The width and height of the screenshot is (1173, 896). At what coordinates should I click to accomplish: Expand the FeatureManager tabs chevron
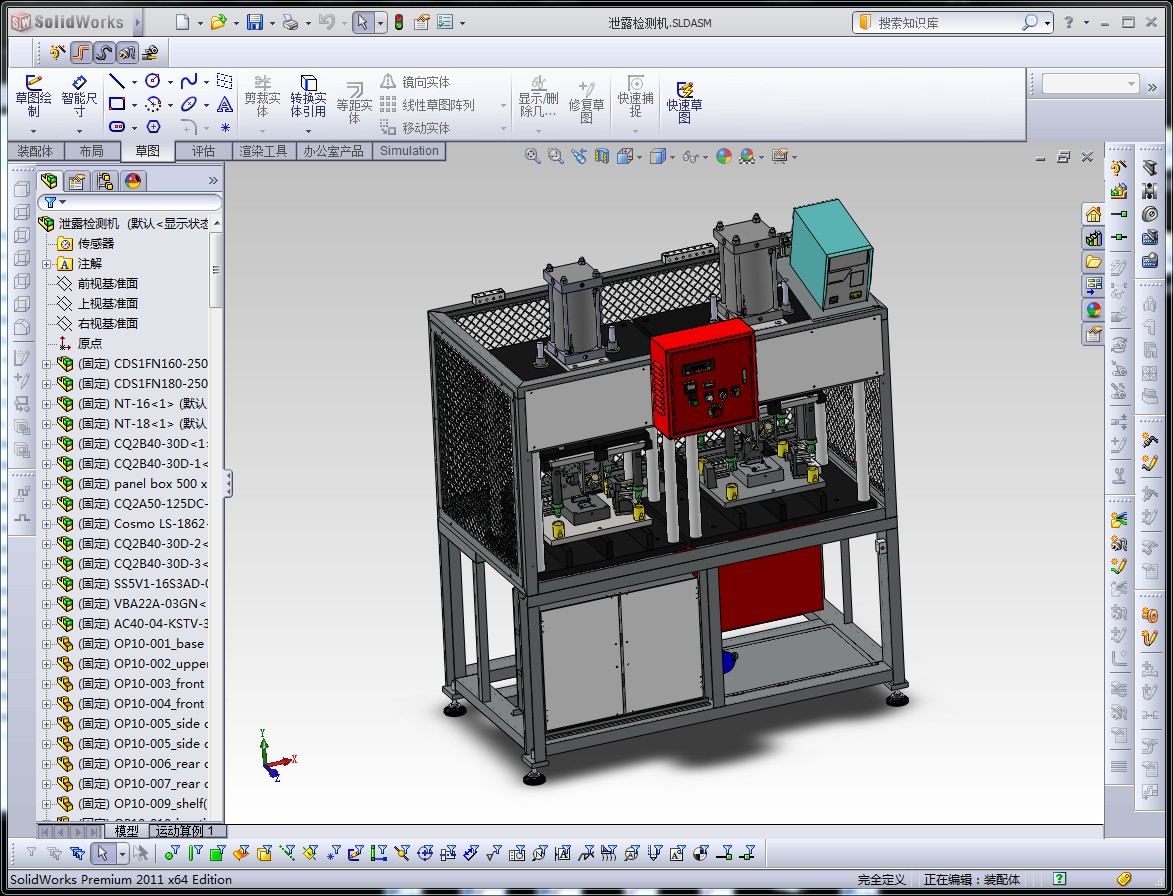213,180
